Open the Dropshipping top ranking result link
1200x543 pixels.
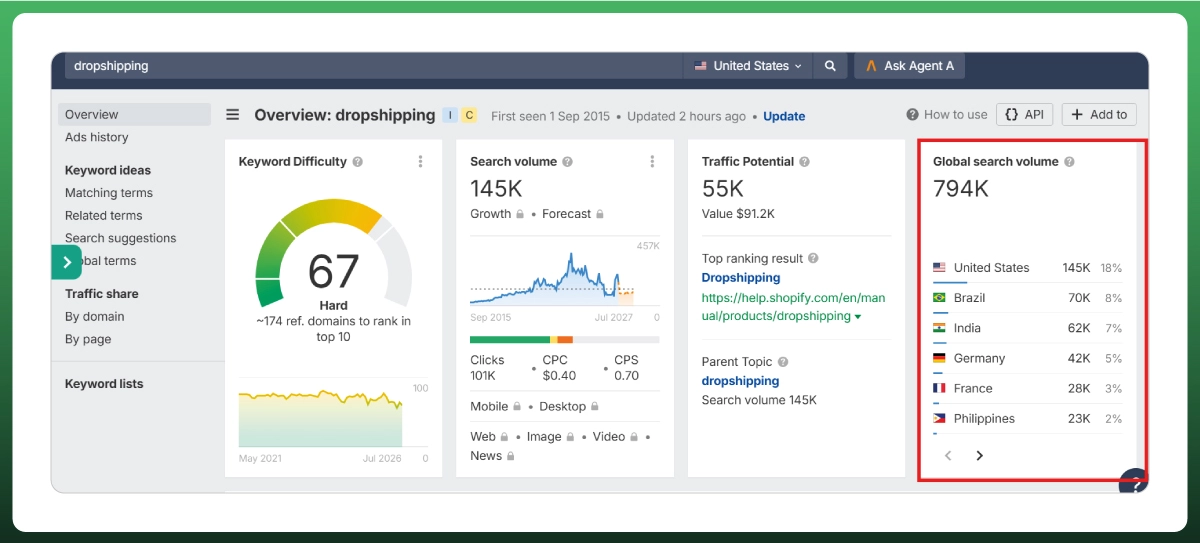point(741,278)
